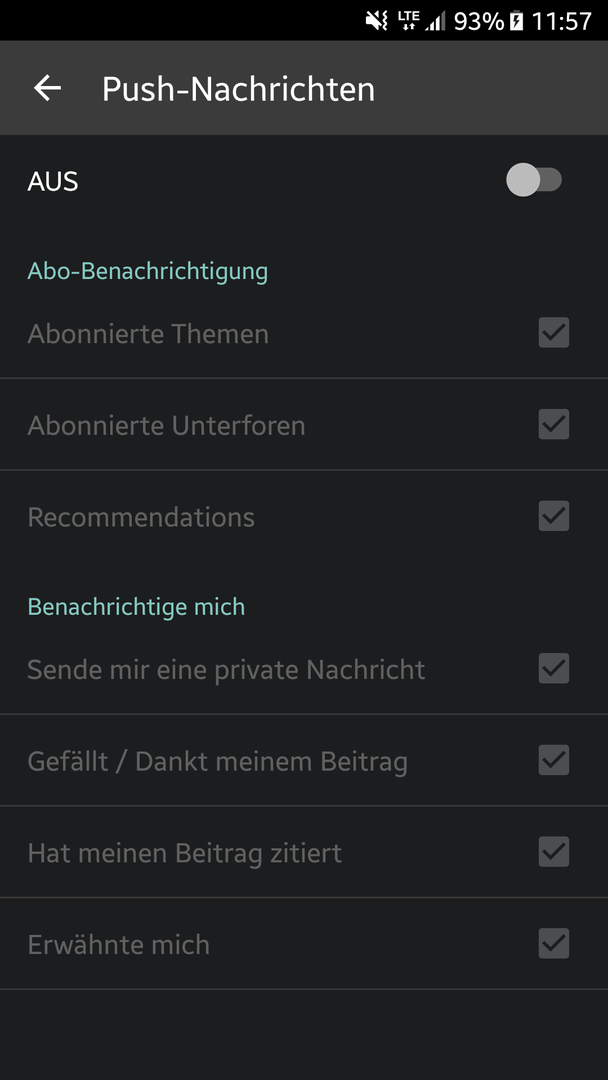The image size is (608, 1080).
Task: Tap the muted sound status icon
Action: pyautogui.click(x=377, y=21)
